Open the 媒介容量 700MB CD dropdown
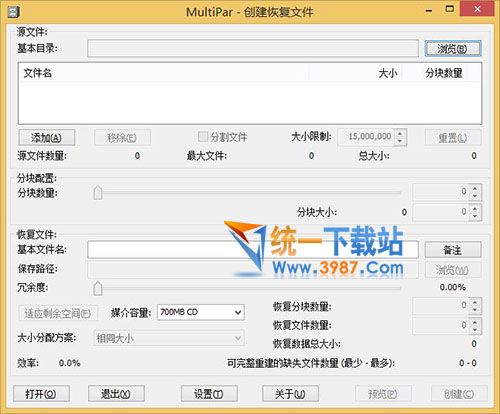The image size is (500, 414). point(201,312)
